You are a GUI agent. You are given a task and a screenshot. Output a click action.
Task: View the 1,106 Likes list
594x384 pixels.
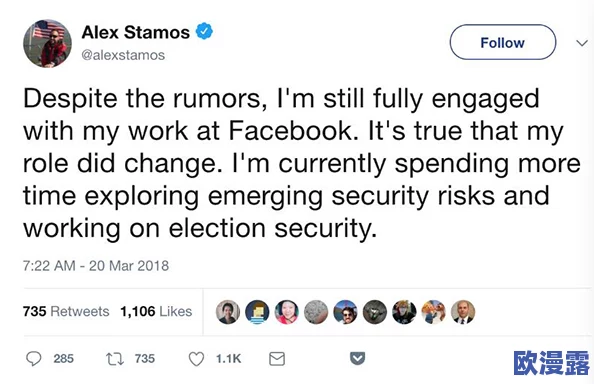(x=156, y=311)
